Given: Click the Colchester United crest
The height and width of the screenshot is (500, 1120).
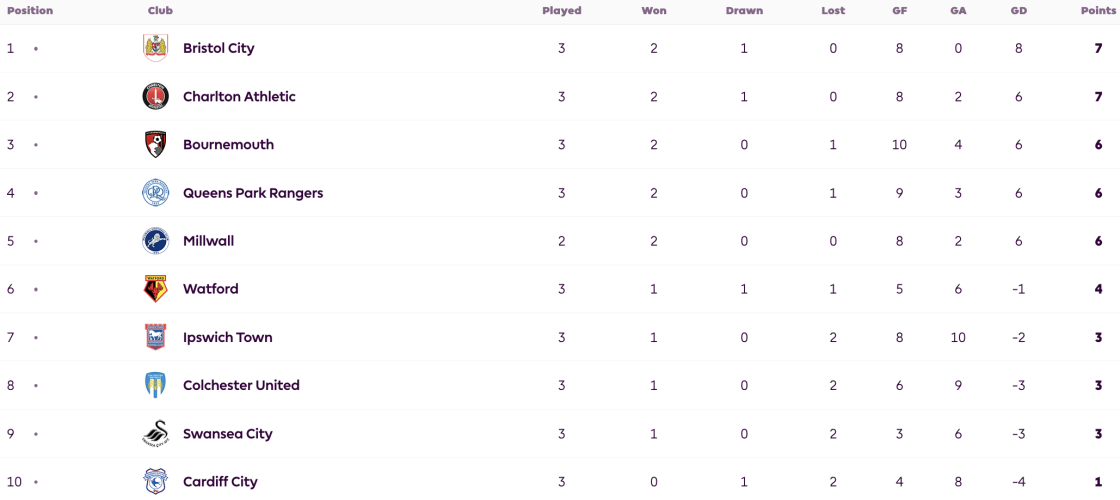Looking at the screenshot, I should (x=155, y=385).
